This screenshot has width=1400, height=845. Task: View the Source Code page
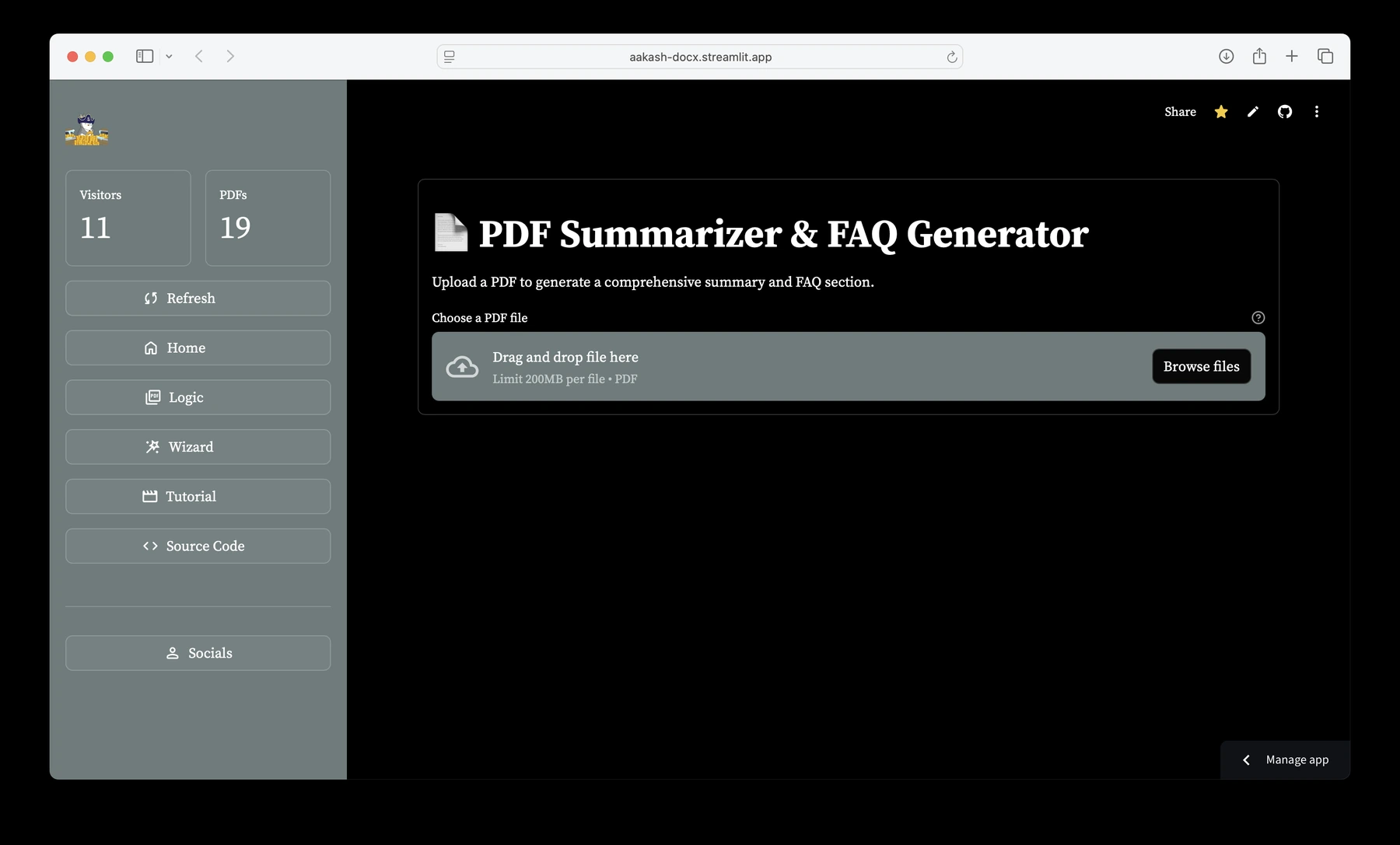point(198,546)
